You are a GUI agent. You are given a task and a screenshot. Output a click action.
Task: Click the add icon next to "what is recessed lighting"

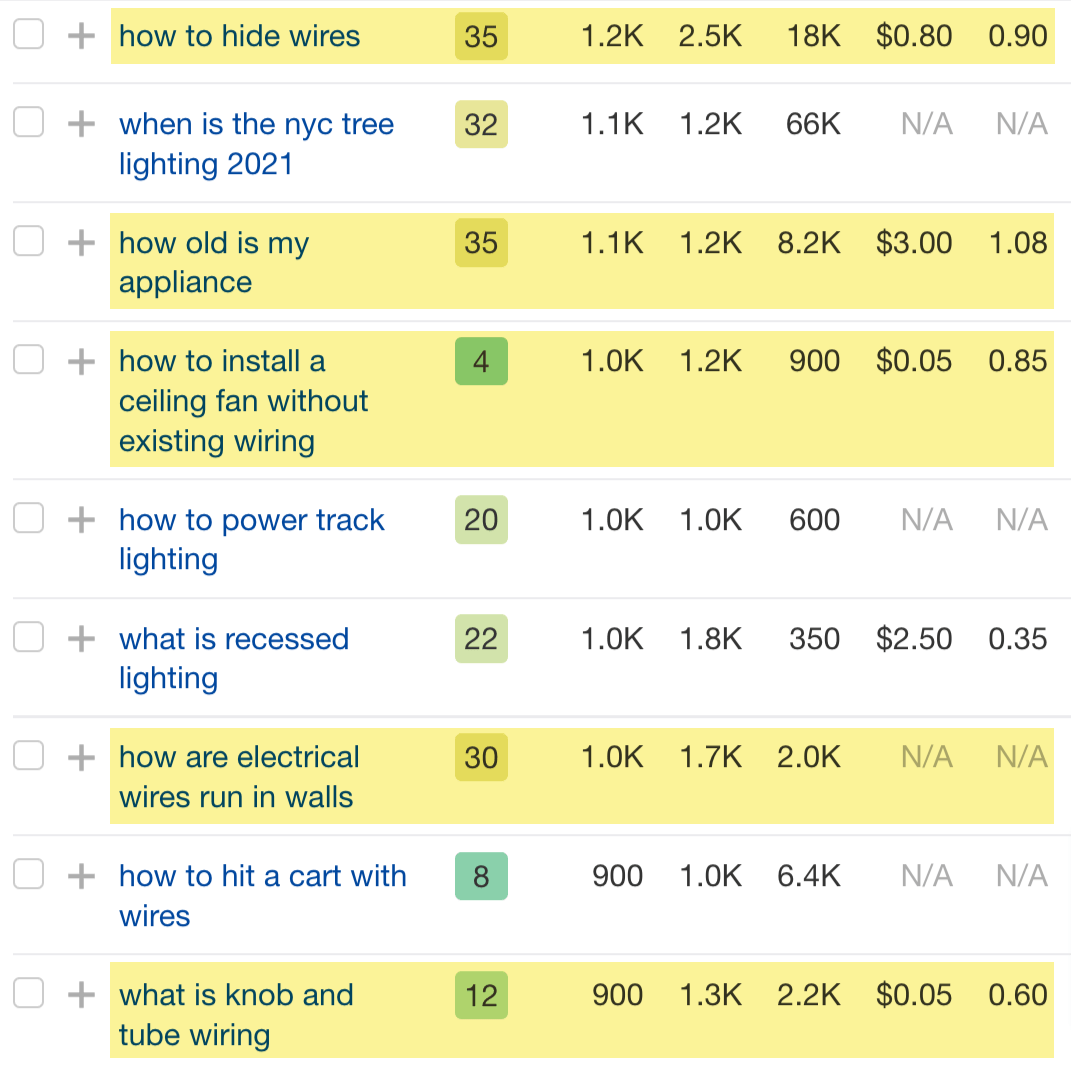tap(80, 637)
